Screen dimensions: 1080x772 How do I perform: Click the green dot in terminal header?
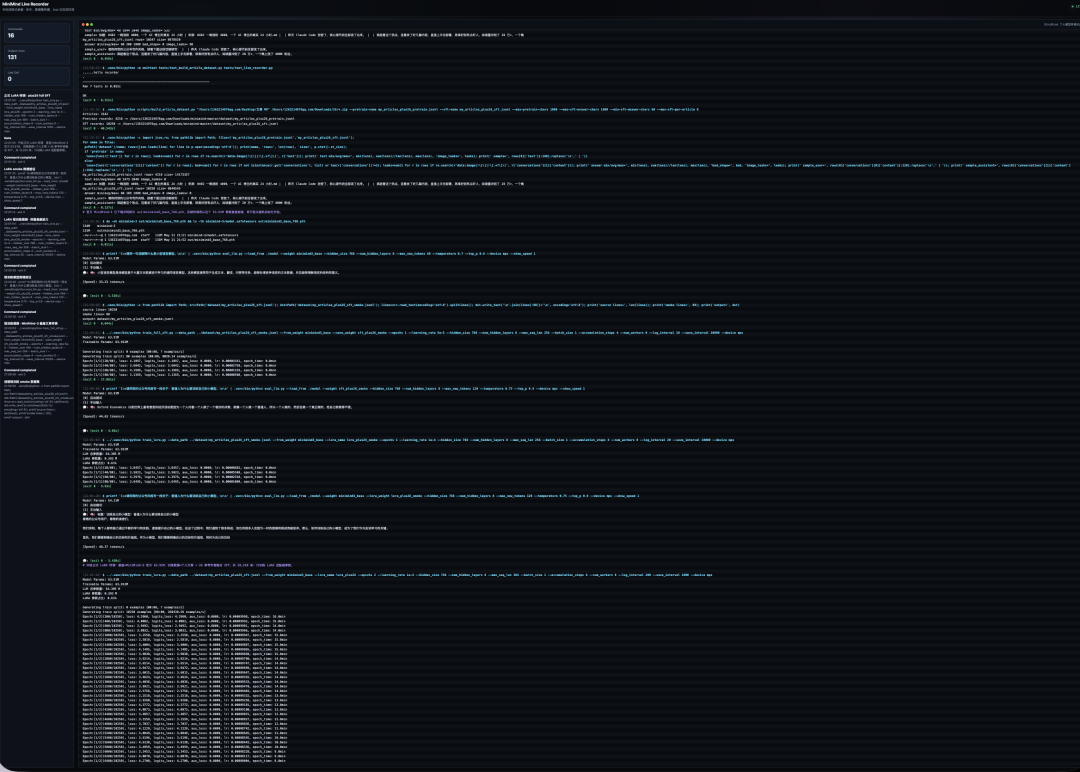click(92, 25)
